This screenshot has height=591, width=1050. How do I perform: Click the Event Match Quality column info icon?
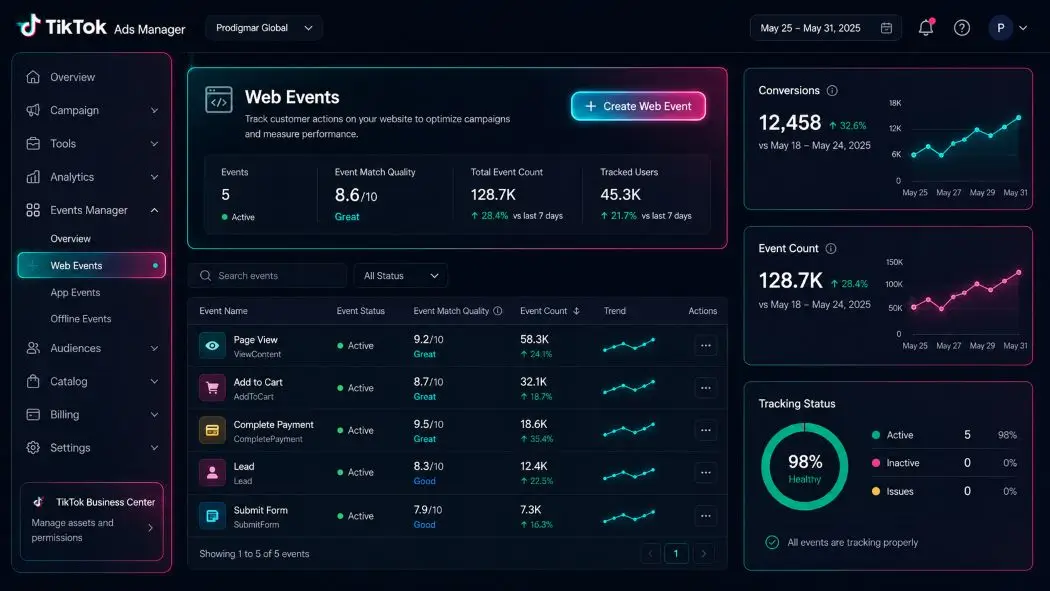coord(498,311)
